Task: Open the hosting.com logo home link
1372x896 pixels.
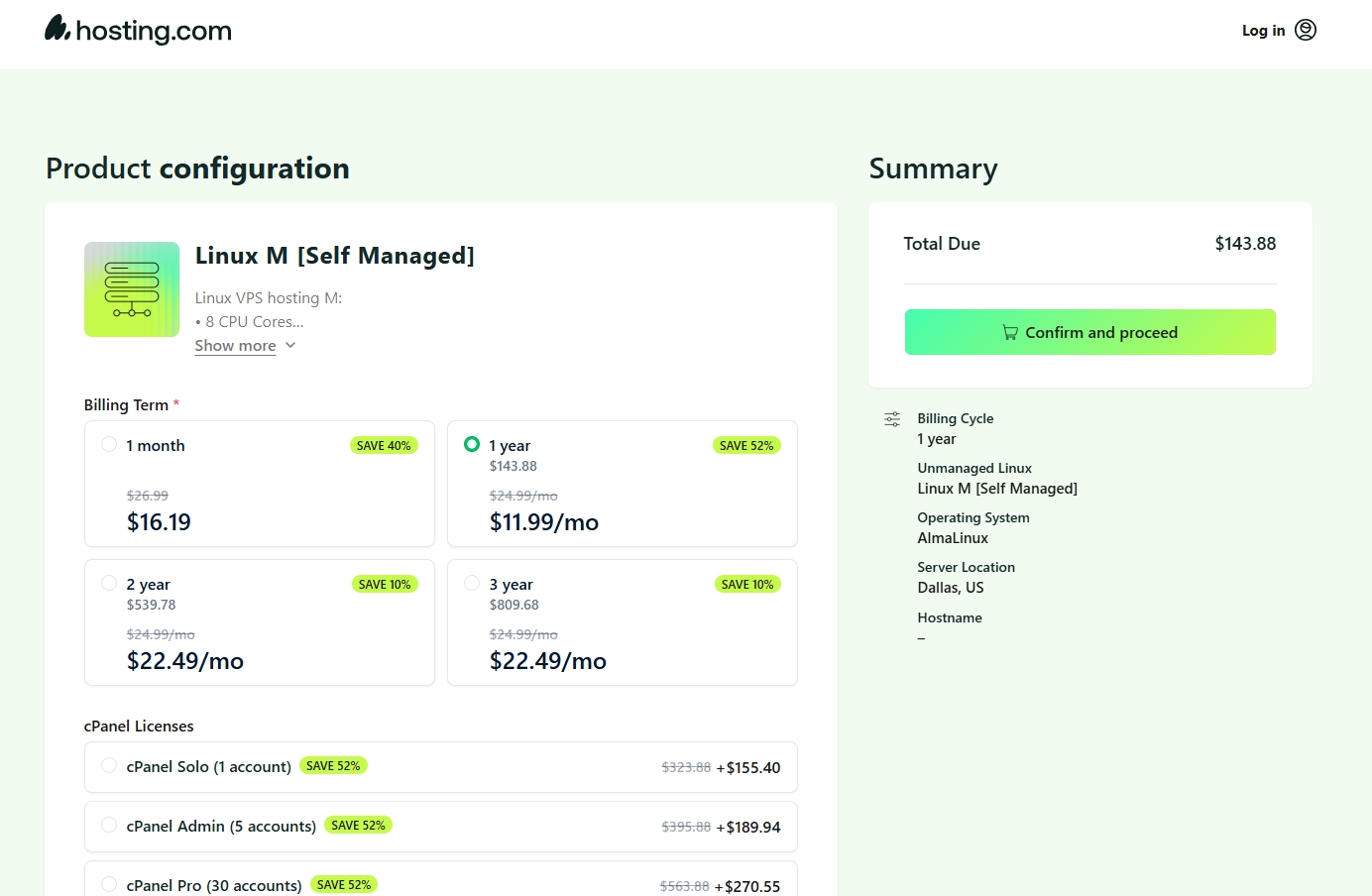Action: click(x=138, y=30)
